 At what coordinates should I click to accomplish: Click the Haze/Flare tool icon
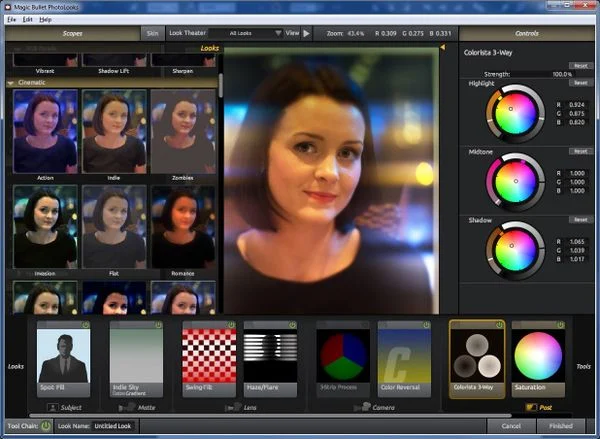(x=270, y=355)
